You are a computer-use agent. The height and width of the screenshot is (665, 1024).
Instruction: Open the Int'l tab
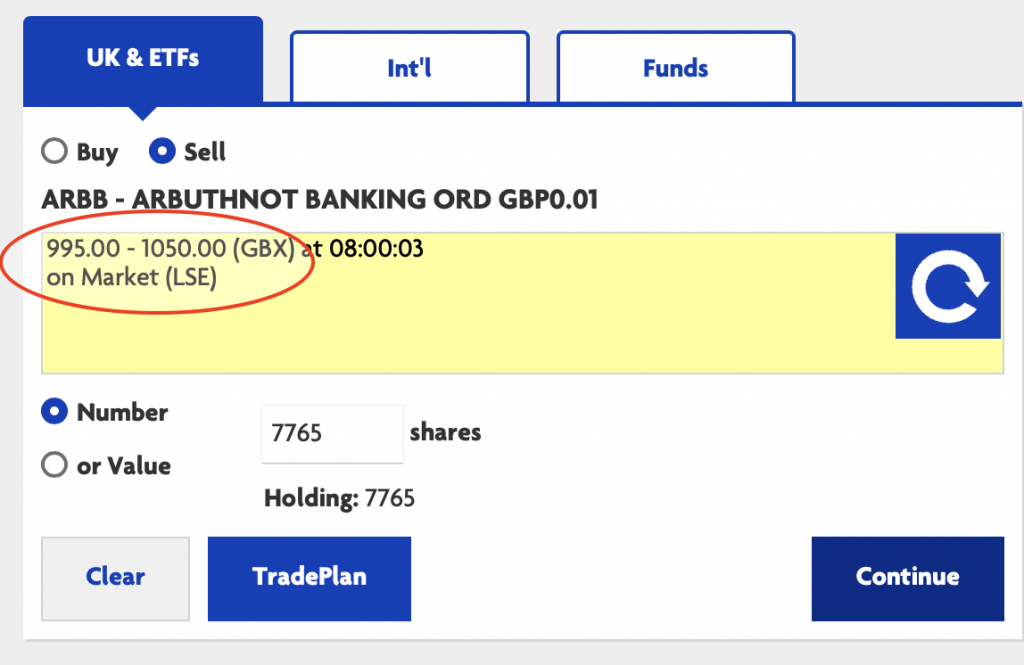[409, 68]
